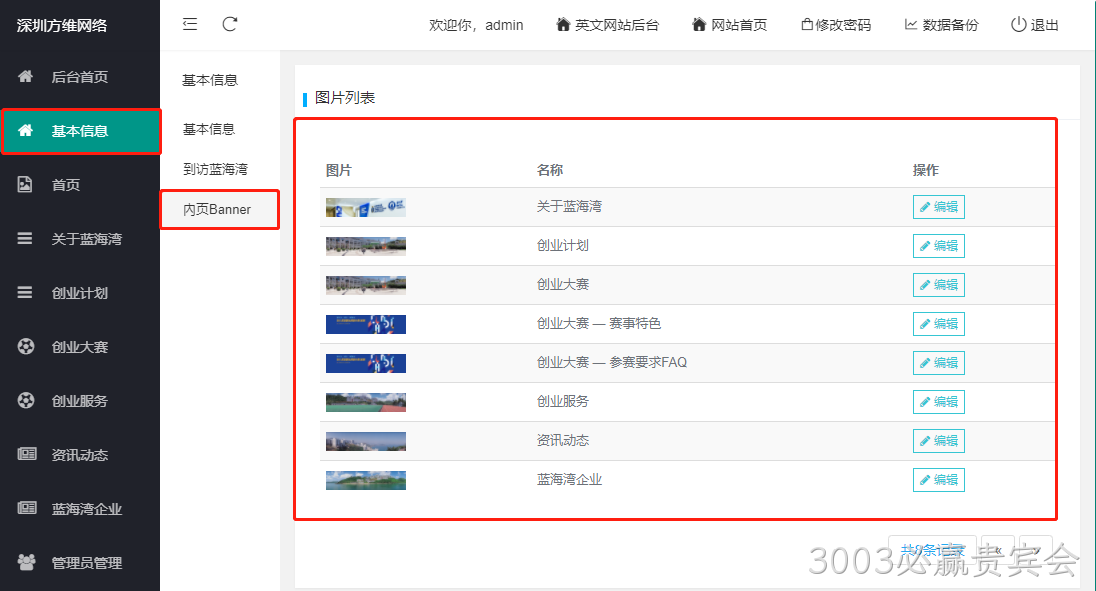
Task: Select 基本信息 in the dark sidebar
Action: click(x=80, y=131)
